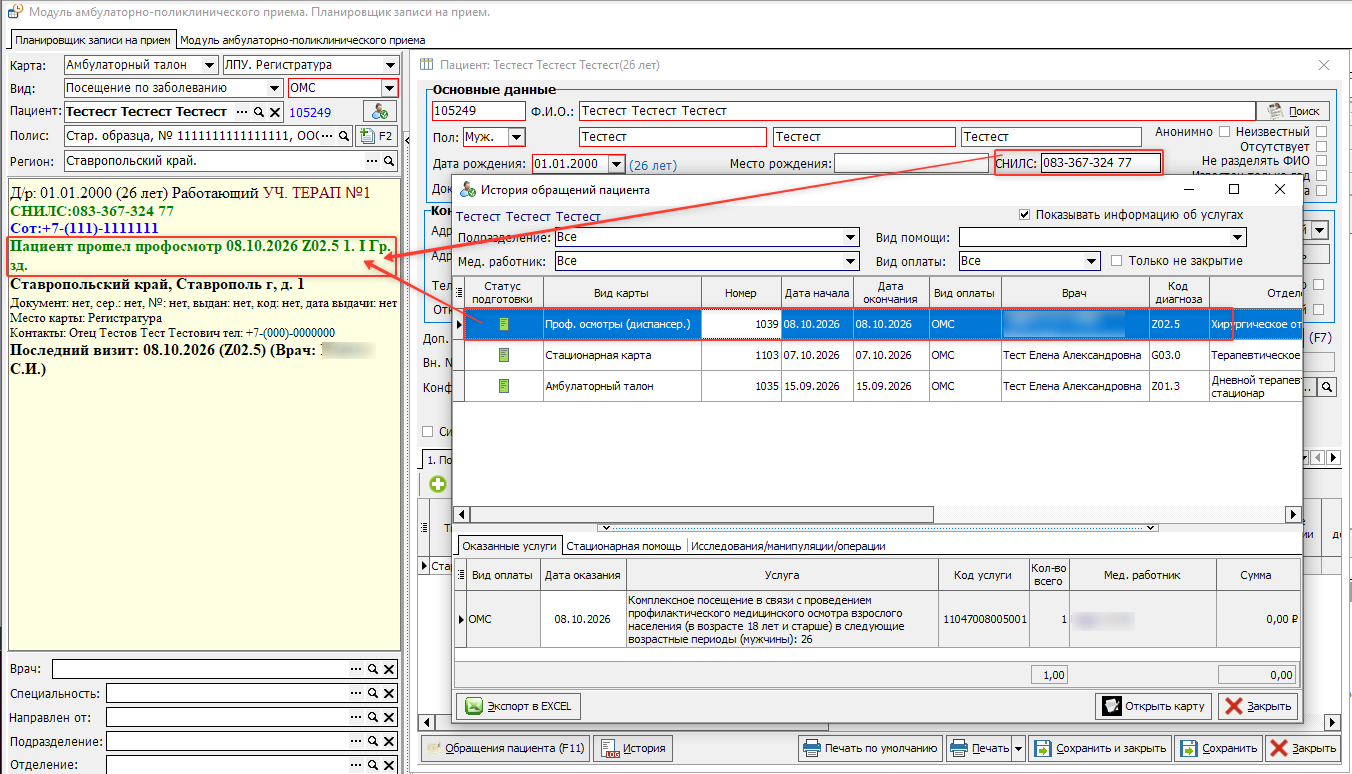Check the Анонимно checkbox

(x=1224, y=131)
